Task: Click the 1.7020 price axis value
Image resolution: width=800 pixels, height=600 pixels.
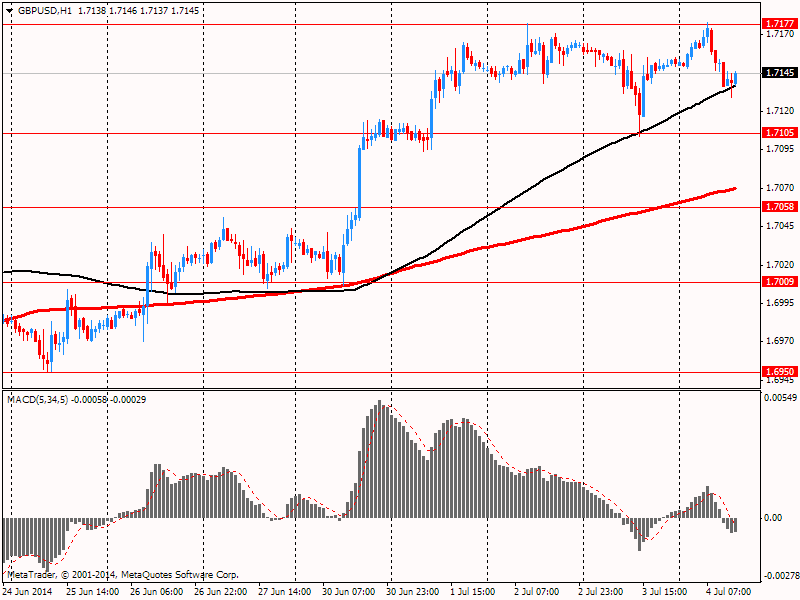Action: coord(780,264)
